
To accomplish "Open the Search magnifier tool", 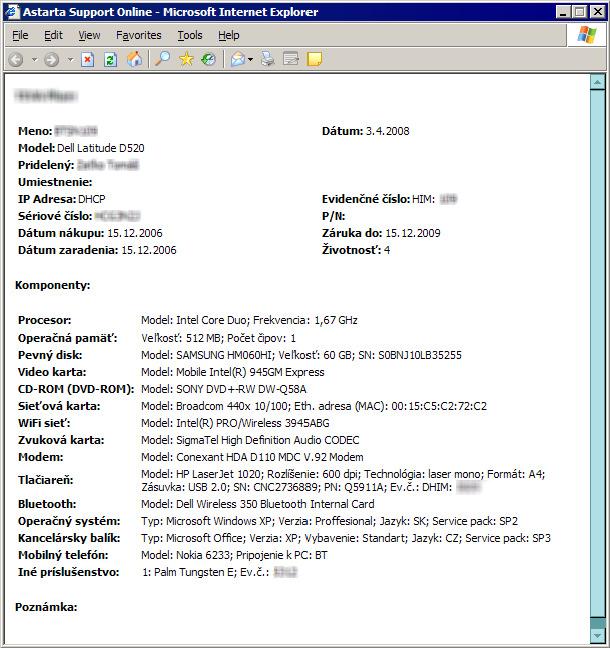I will tap(162, 59).
